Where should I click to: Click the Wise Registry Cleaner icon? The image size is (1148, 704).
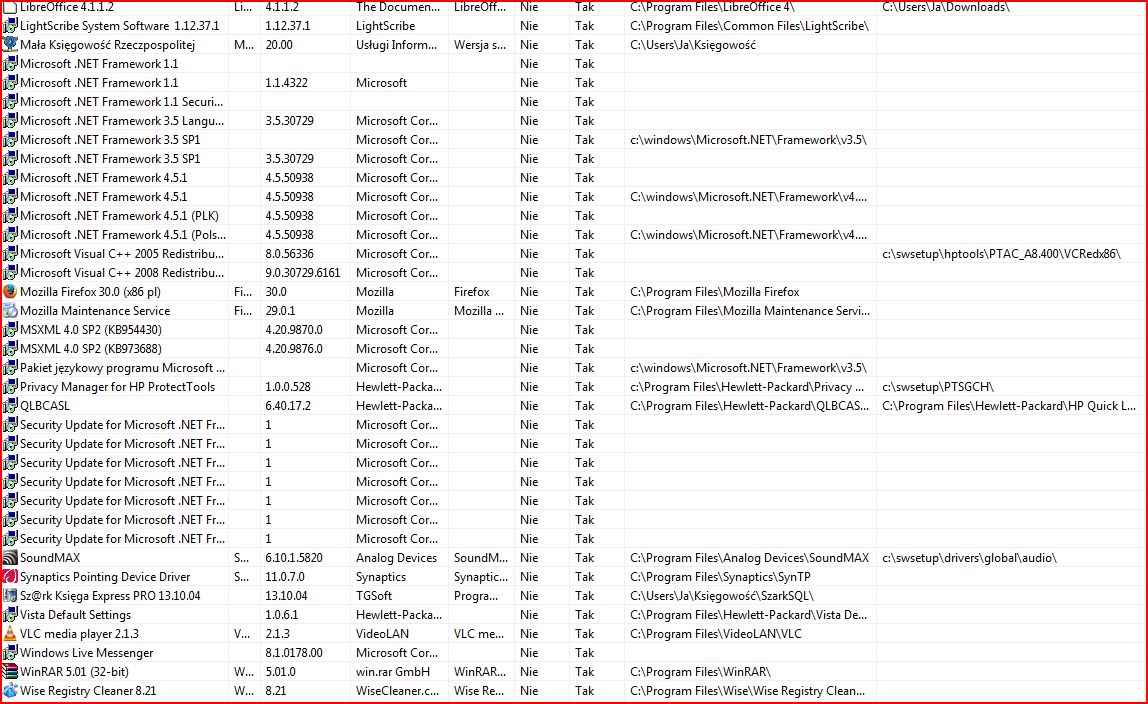click(10, 691)
